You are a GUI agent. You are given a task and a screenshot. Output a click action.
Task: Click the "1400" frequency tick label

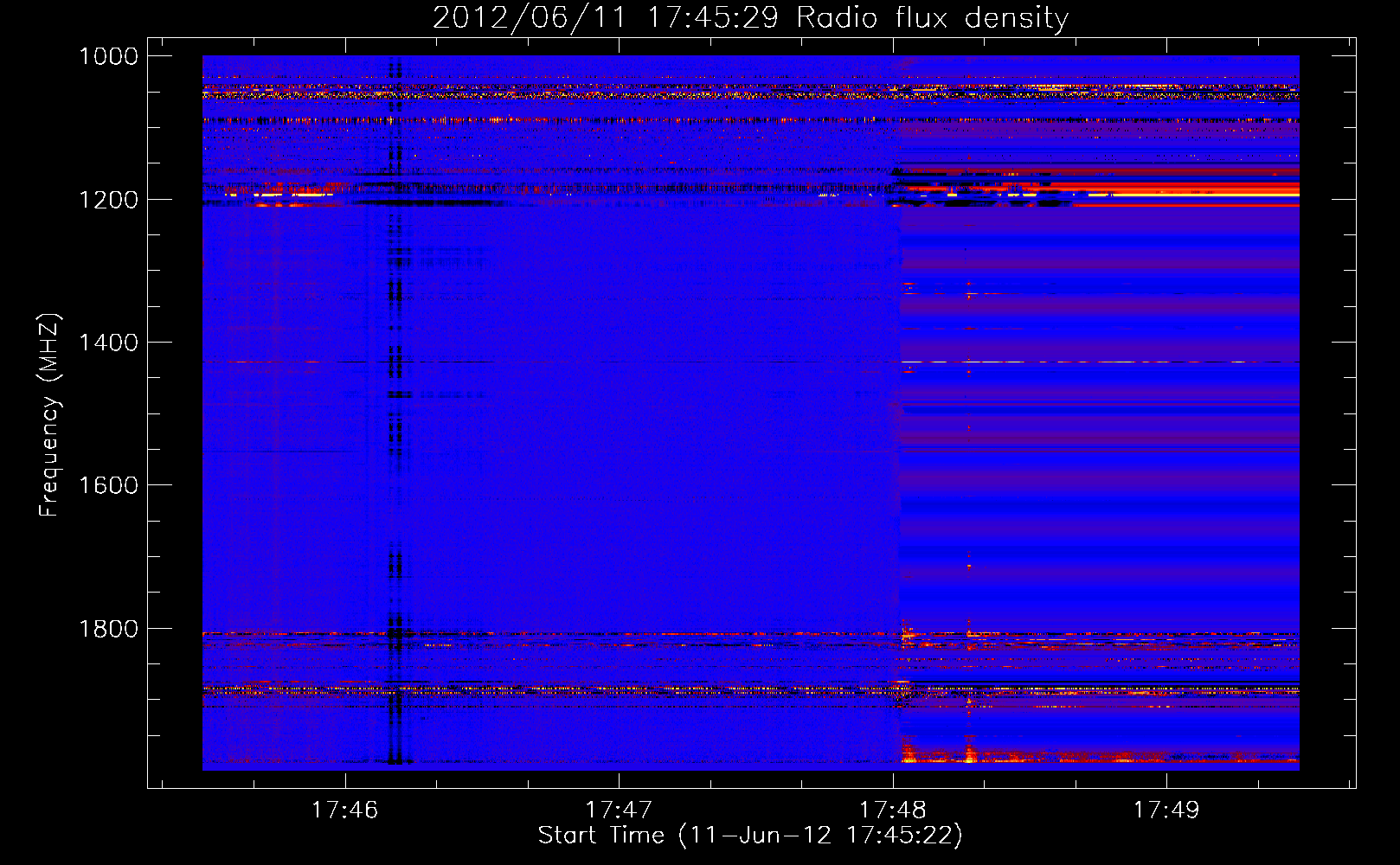[x=108, y=343]
